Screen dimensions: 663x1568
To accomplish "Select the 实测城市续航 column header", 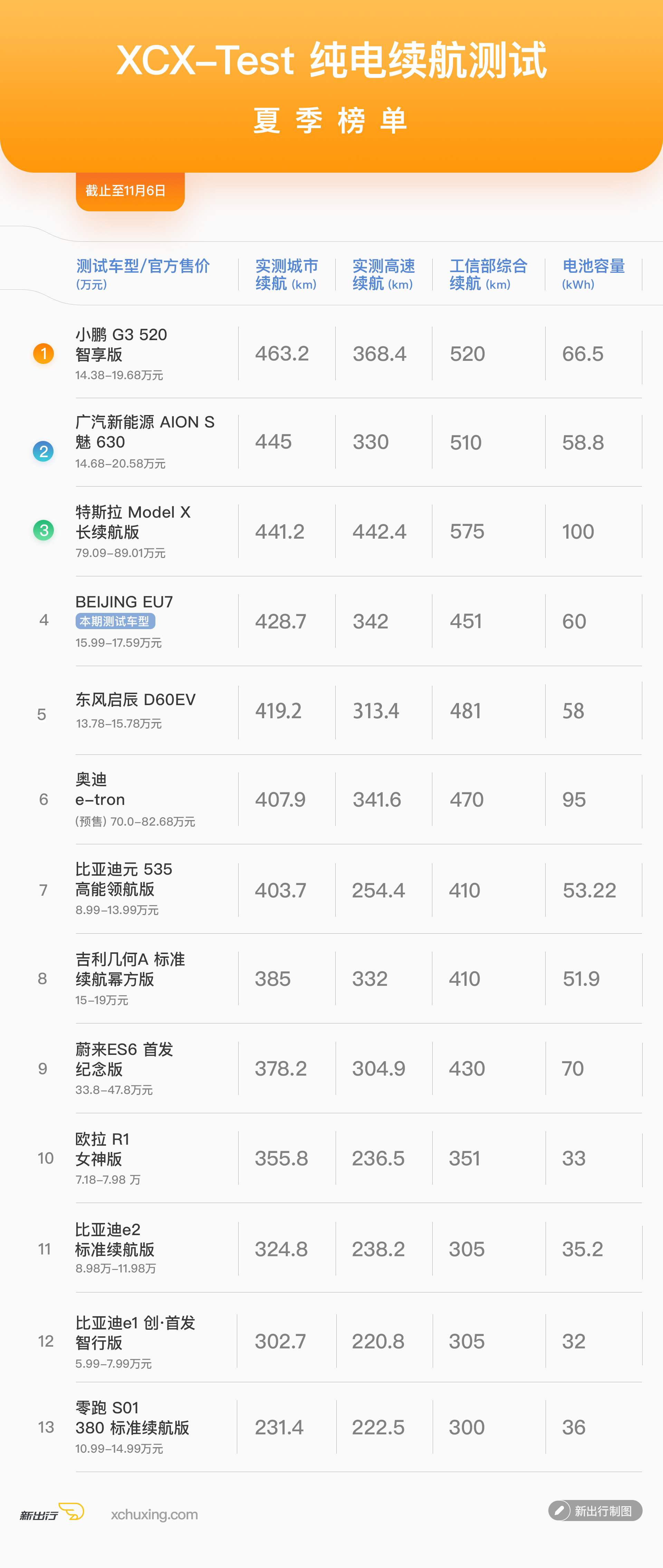I will click(x=286, y=275).
